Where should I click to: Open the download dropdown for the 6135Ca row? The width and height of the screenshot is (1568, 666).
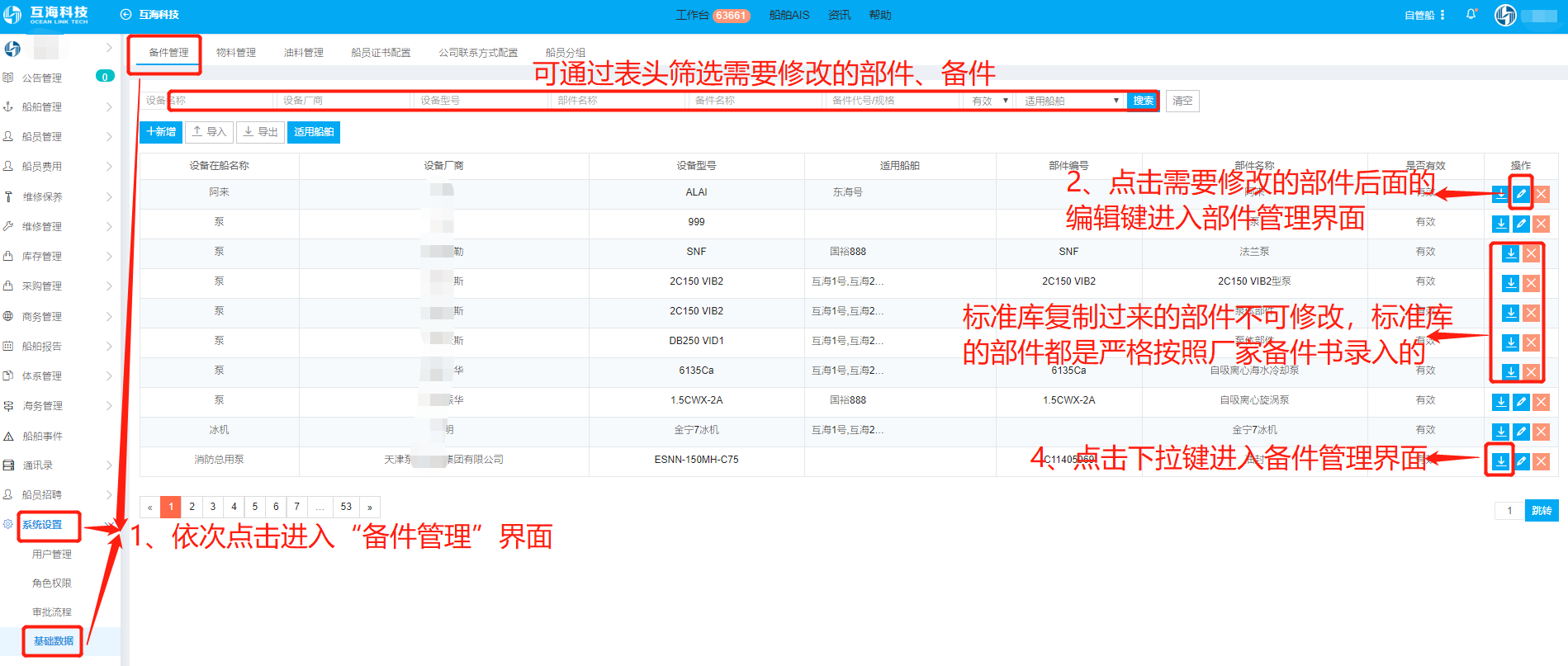coord(1510,372)
